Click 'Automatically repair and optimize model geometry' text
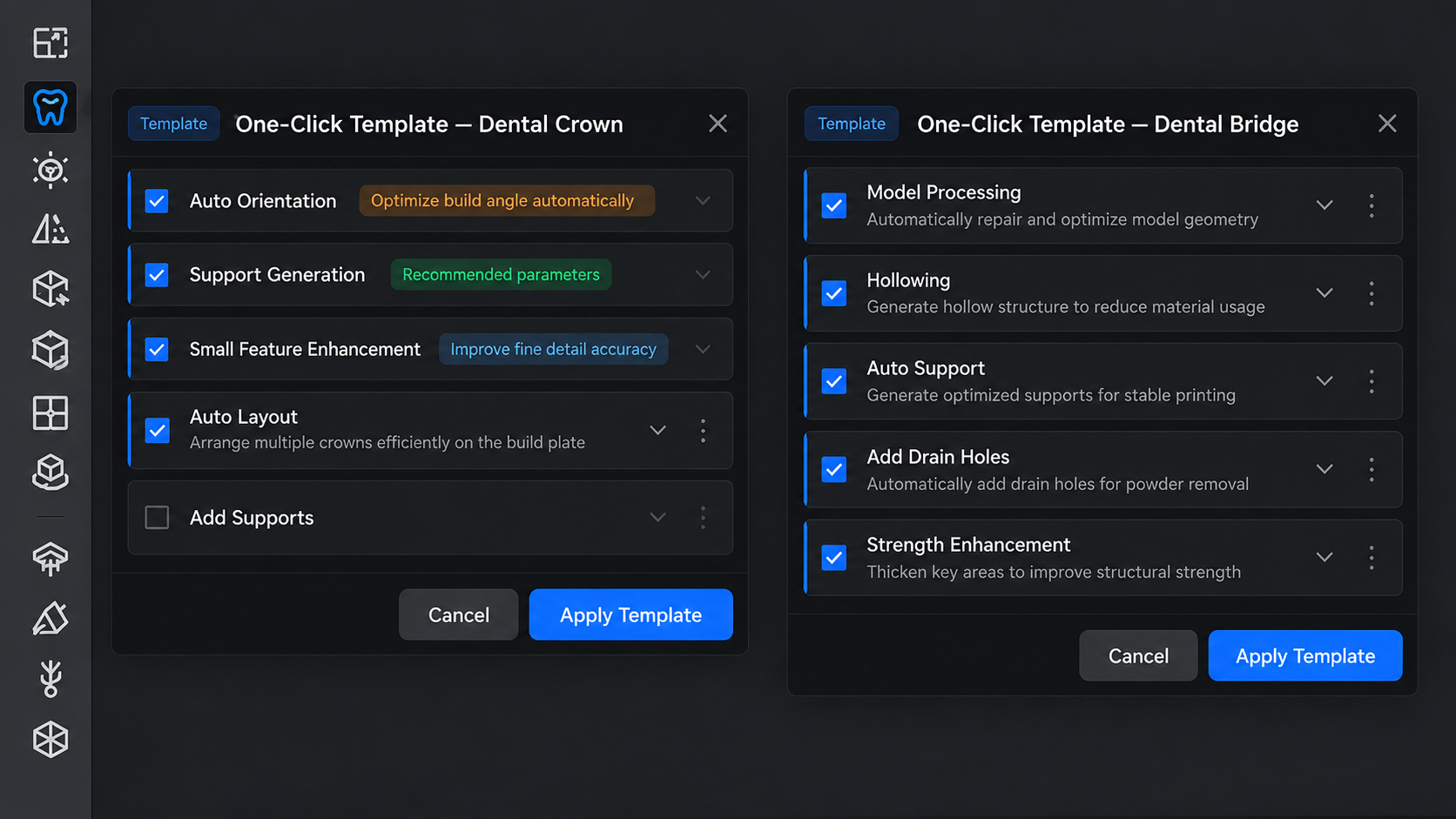Image resolution: width=1456 pixels, height=819 pixels. click(1062, 219)
